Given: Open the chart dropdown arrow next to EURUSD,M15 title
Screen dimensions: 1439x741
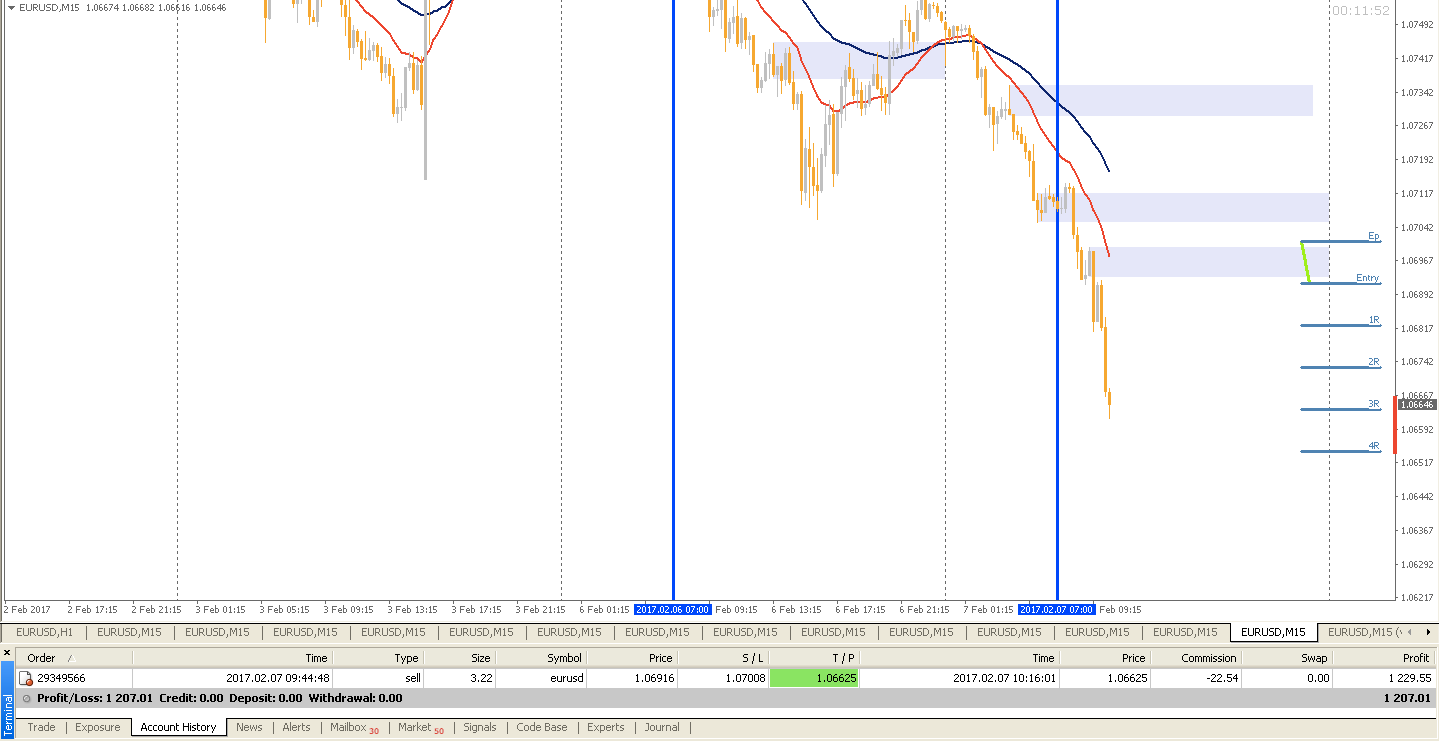Looking at the screenshot, I should click(11, 7).
